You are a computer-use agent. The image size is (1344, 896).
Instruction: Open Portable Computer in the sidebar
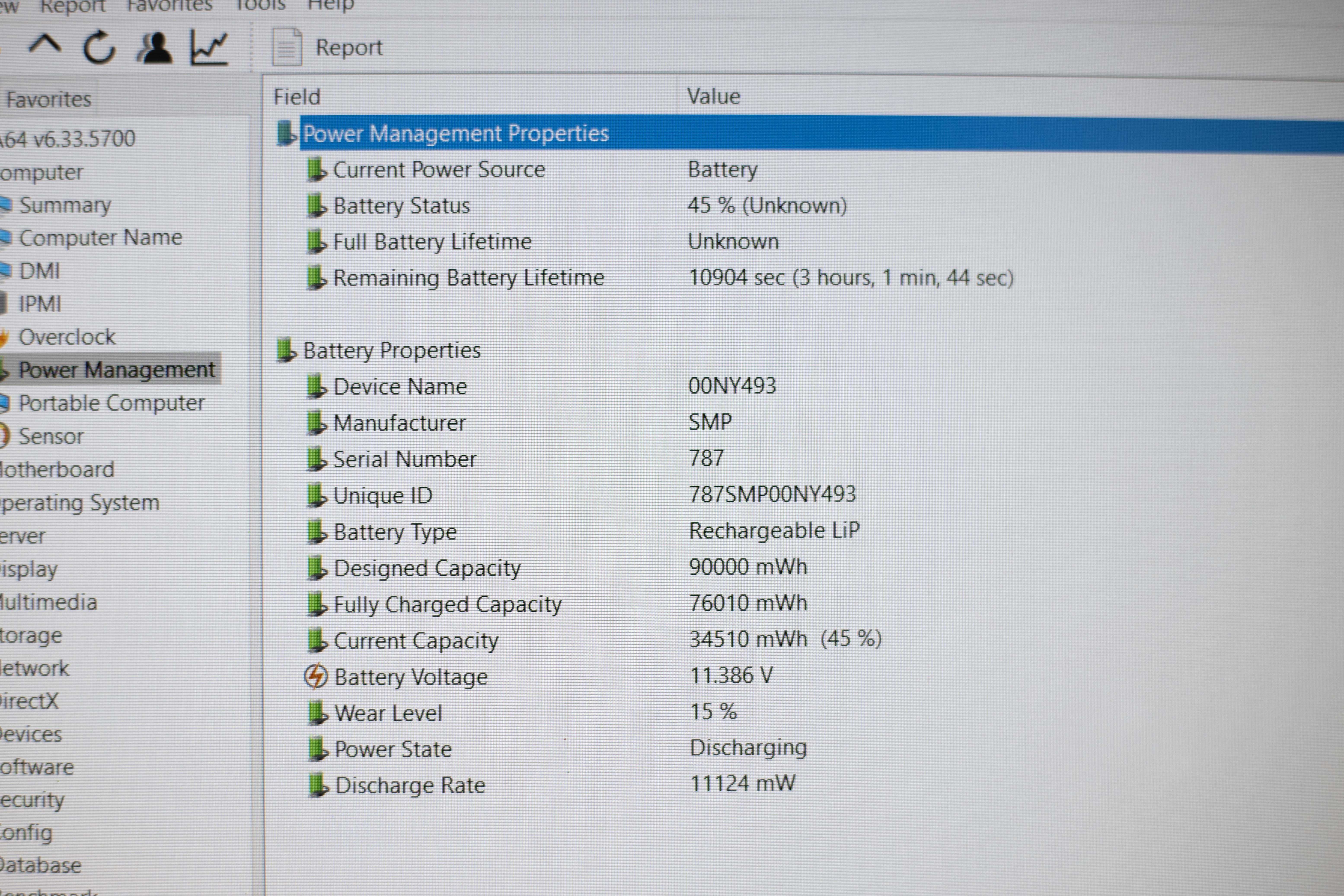(112, 403)
